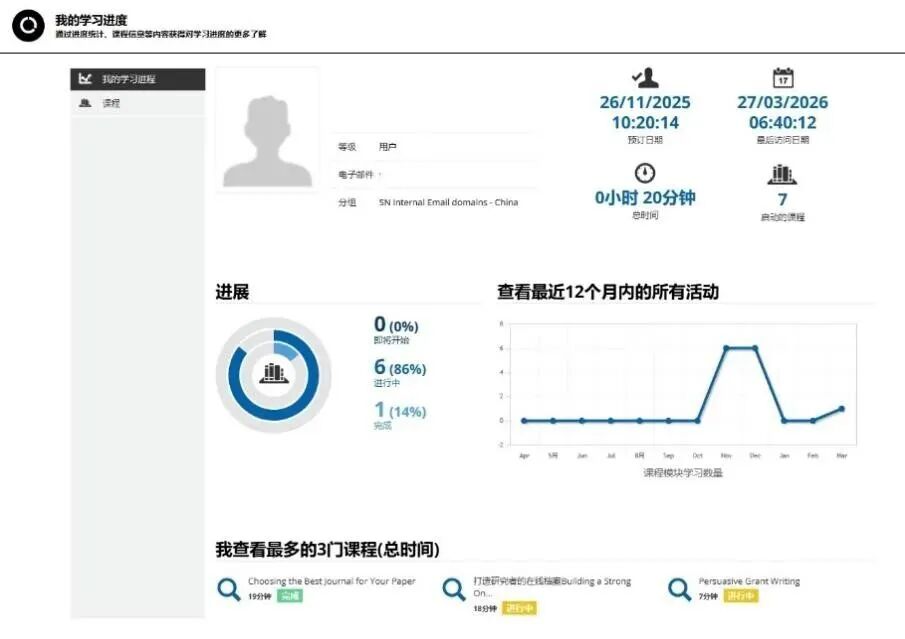
Task: Click the number 7 above 启动的课程
Action: (783, 200)
